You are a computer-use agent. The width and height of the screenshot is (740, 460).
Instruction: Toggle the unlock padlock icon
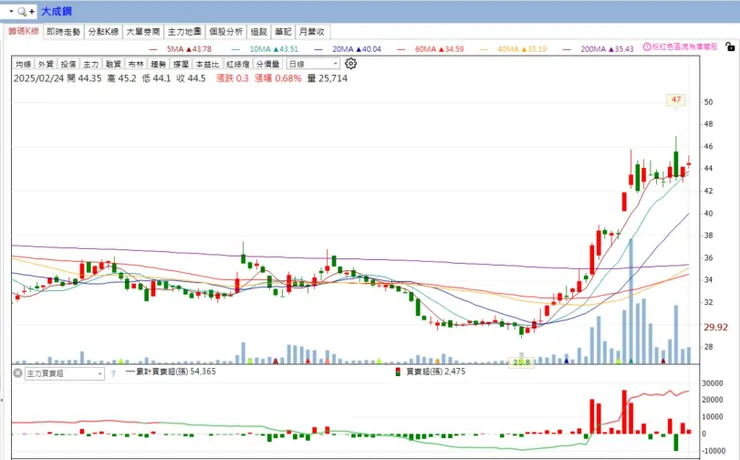click(x=730, y=47)
